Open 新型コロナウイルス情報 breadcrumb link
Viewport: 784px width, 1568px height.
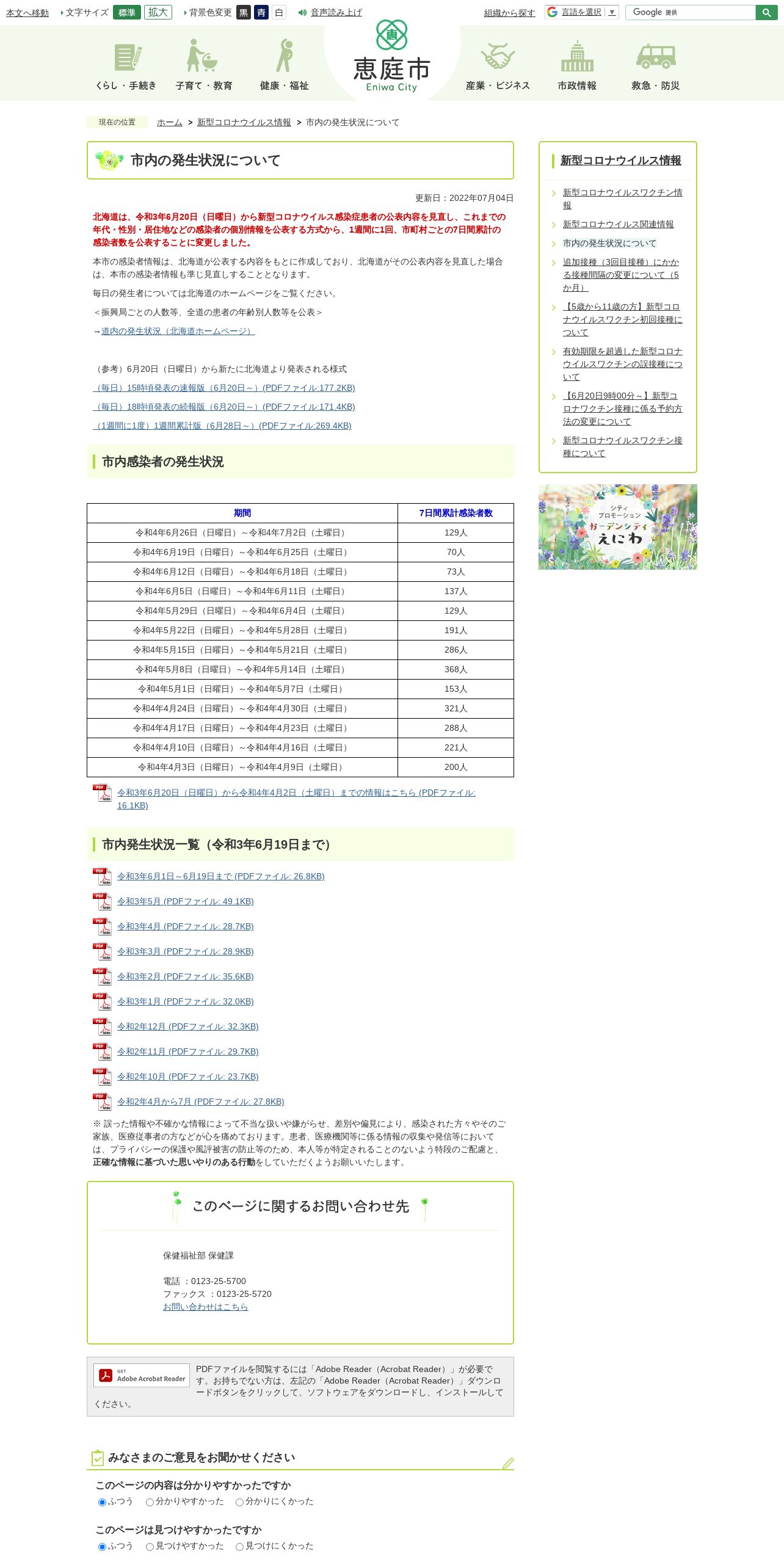244,122
